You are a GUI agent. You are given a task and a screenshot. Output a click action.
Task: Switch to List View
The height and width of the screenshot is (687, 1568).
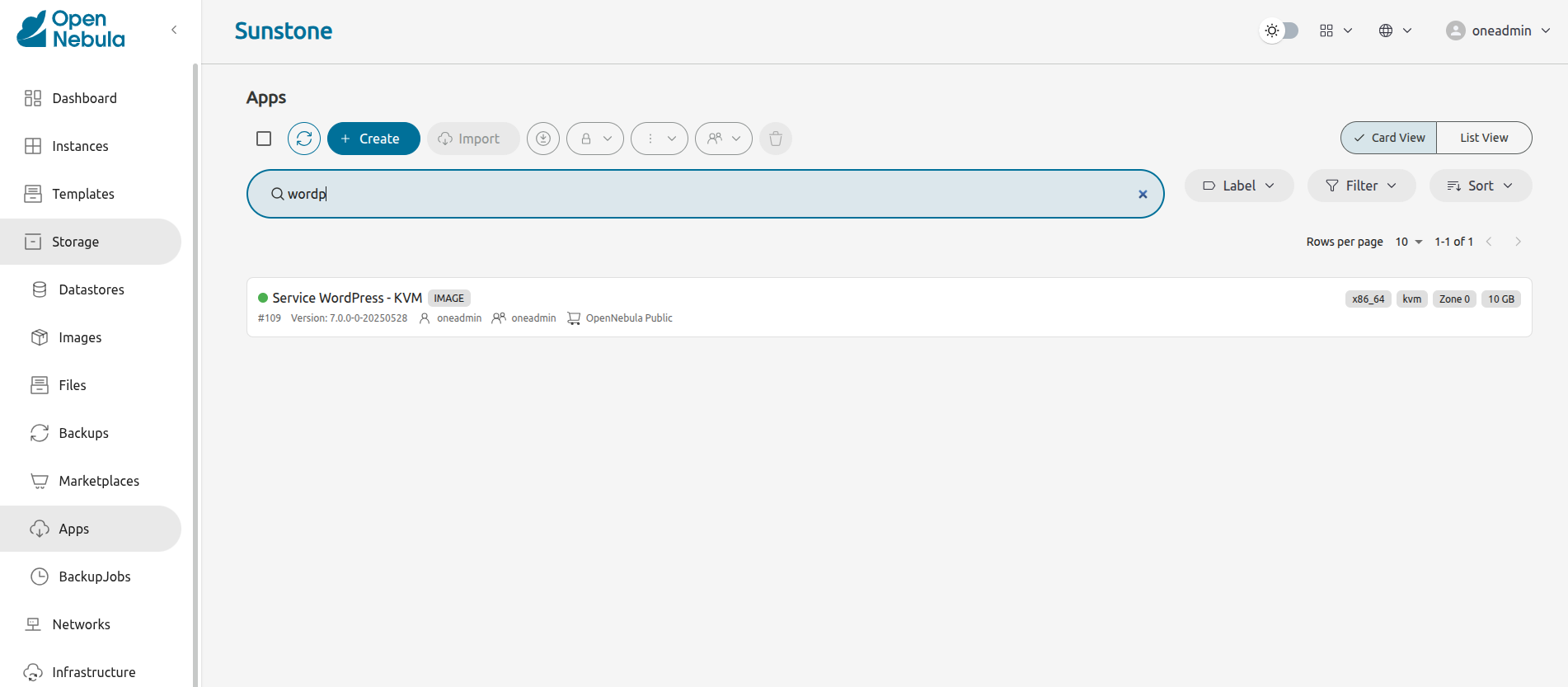(x=1484, y=138)
